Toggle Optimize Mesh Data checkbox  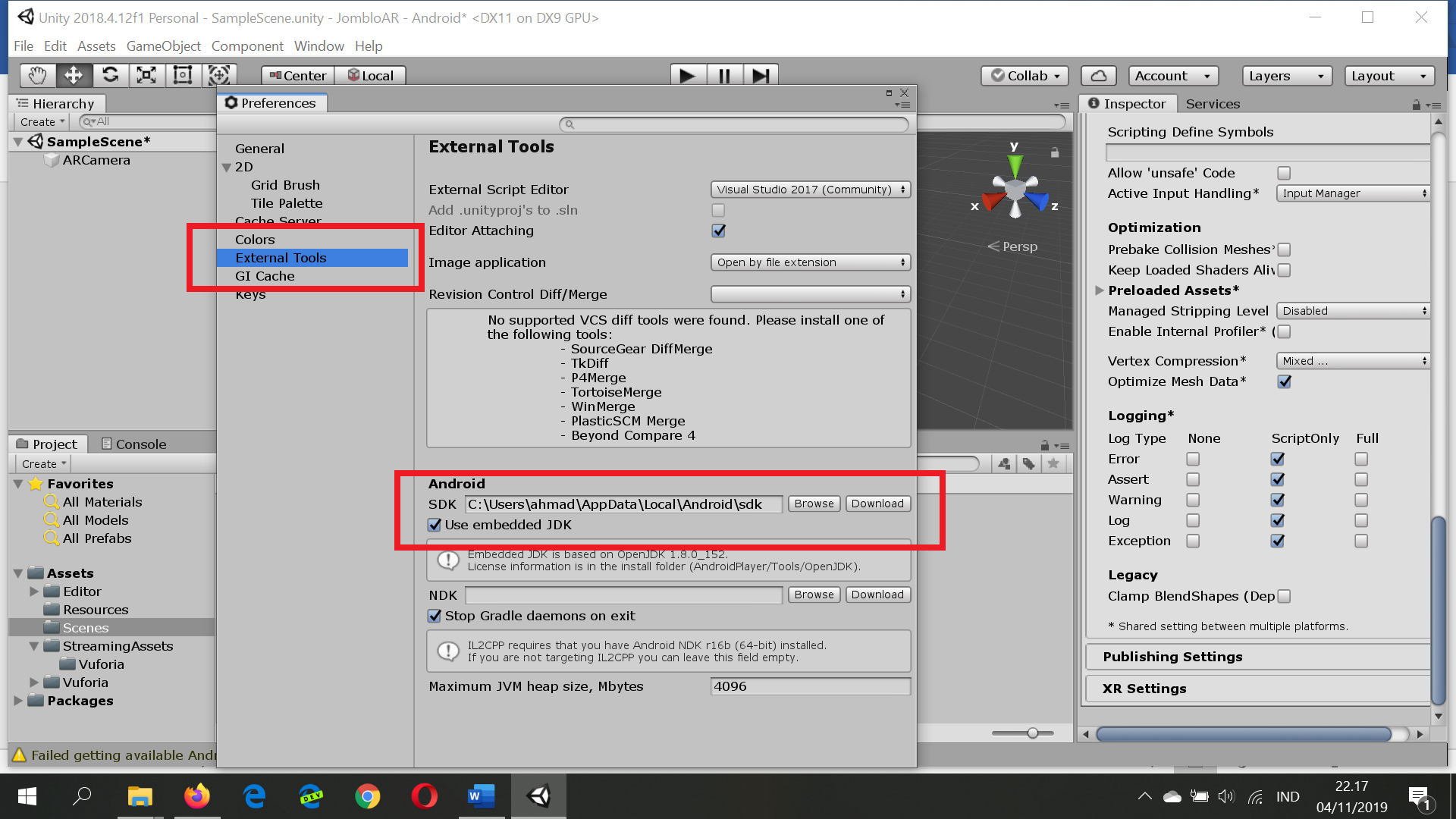pyautogui.click(x=1284, y=381)
